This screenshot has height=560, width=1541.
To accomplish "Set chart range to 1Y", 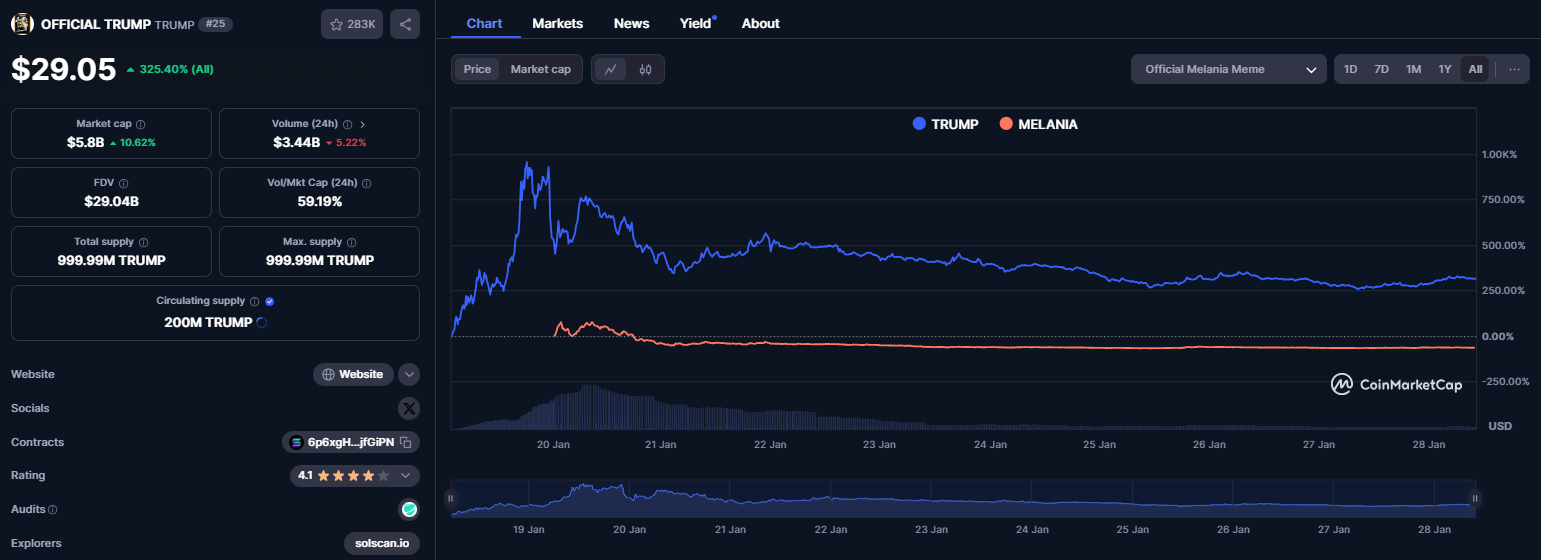I will coord(1444,69).
